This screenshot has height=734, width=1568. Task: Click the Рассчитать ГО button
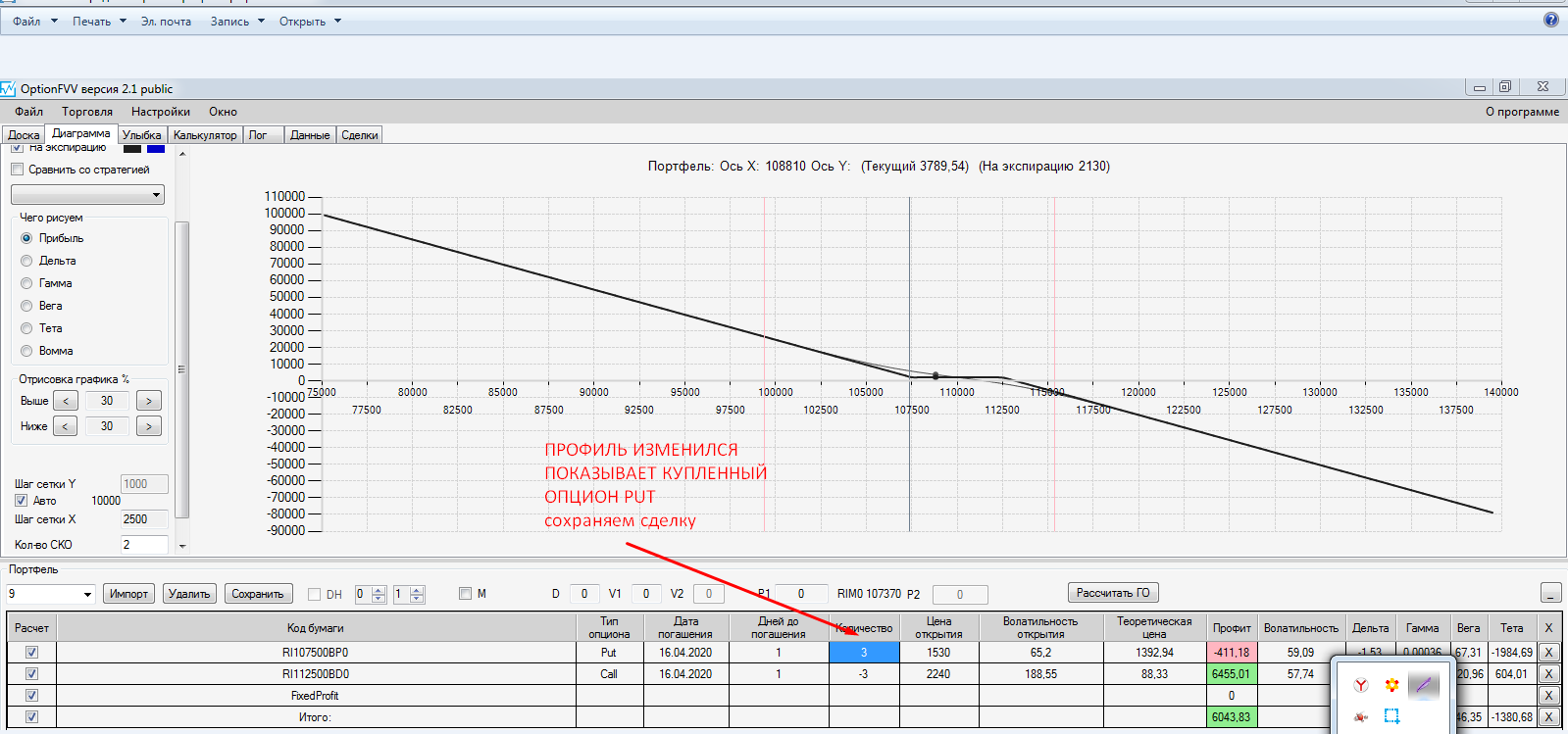point(1113,593)
